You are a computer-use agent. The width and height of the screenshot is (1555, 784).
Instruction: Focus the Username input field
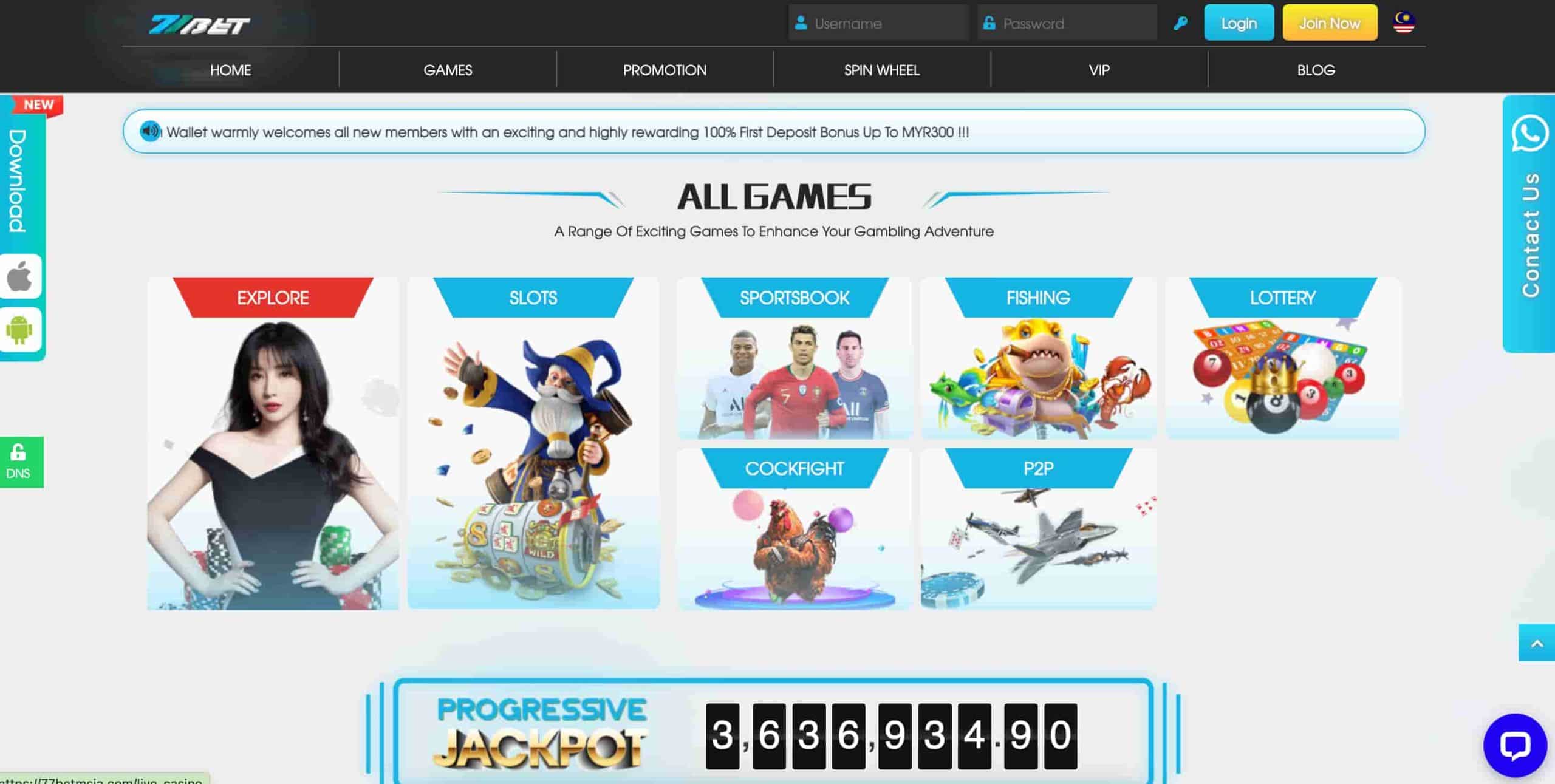pyautogui.click(x=878, y=23)
